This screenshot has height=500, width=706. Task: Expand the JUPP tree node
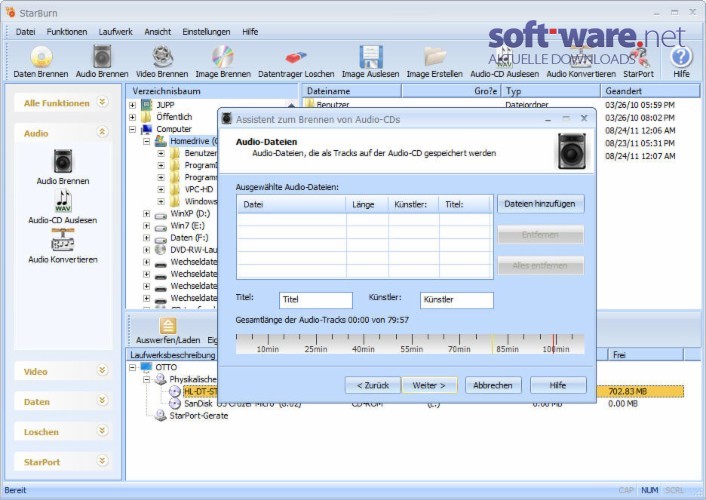click(x=132, y=105)
